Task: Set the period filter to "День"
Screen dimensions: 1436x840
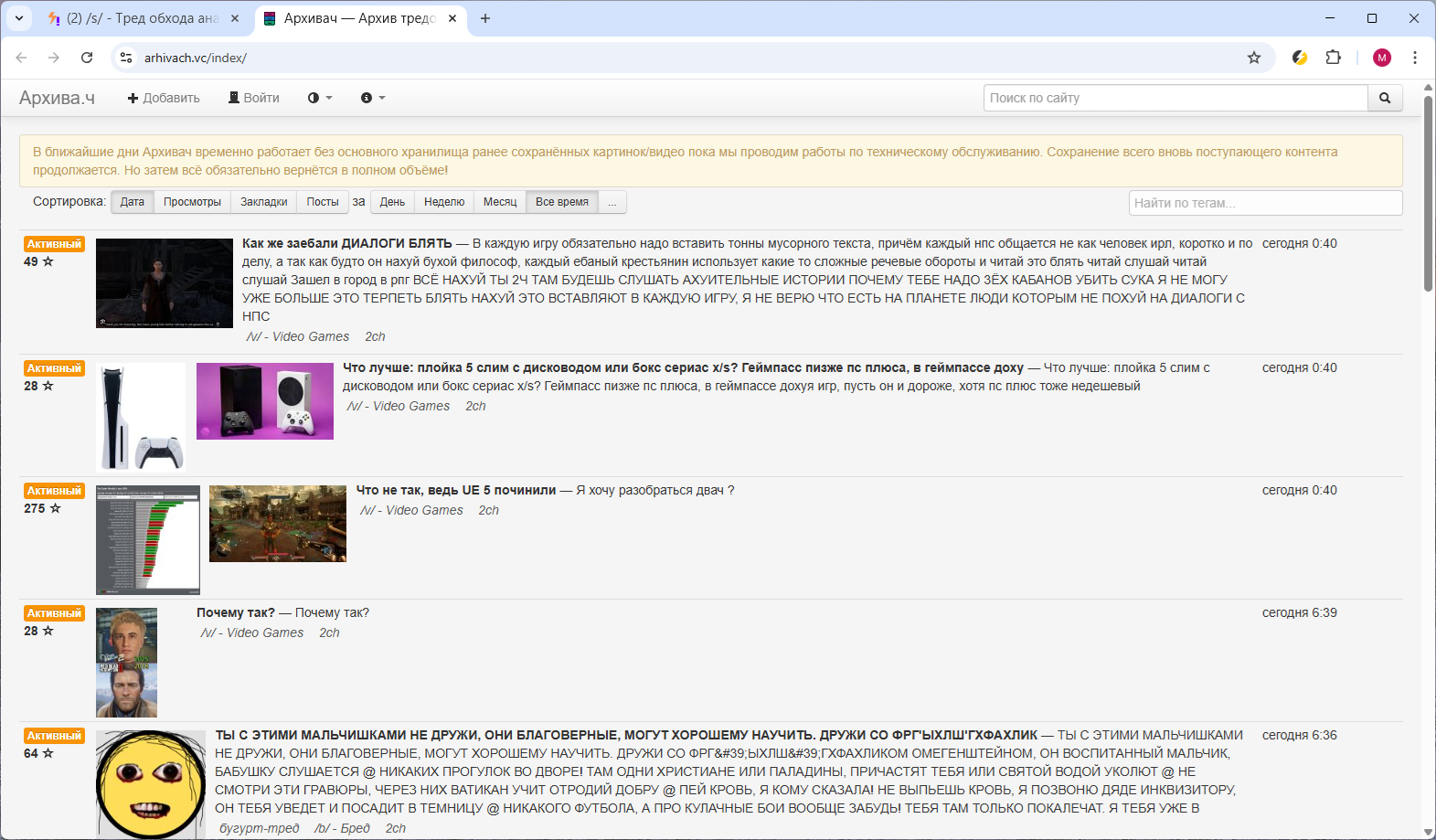Action: tap(393, 202)
